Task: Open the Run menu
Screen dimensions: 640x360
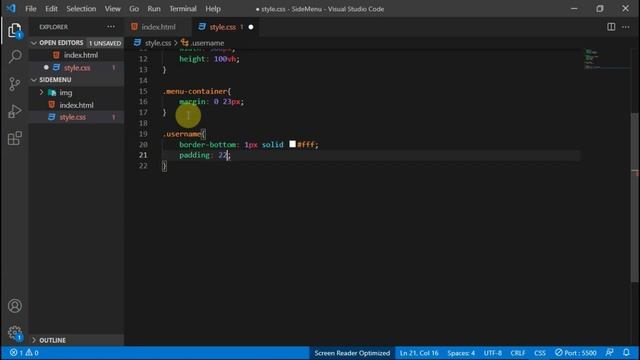Action: [x=154, y=9]
